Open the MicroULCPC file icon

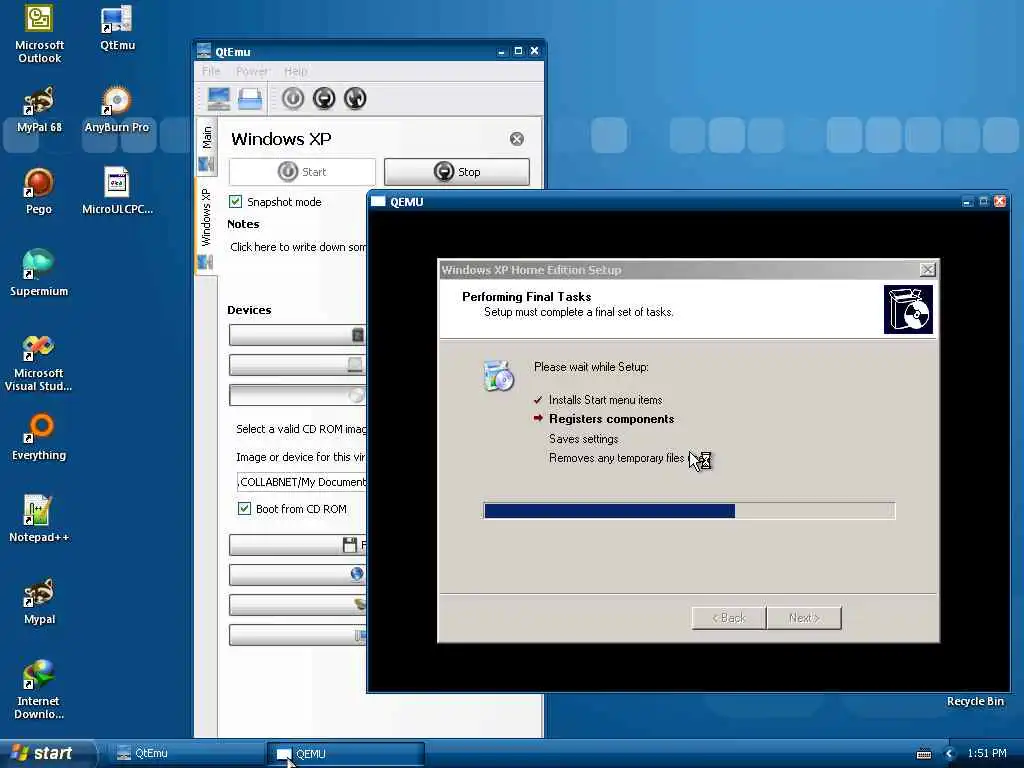click(117, 192)
